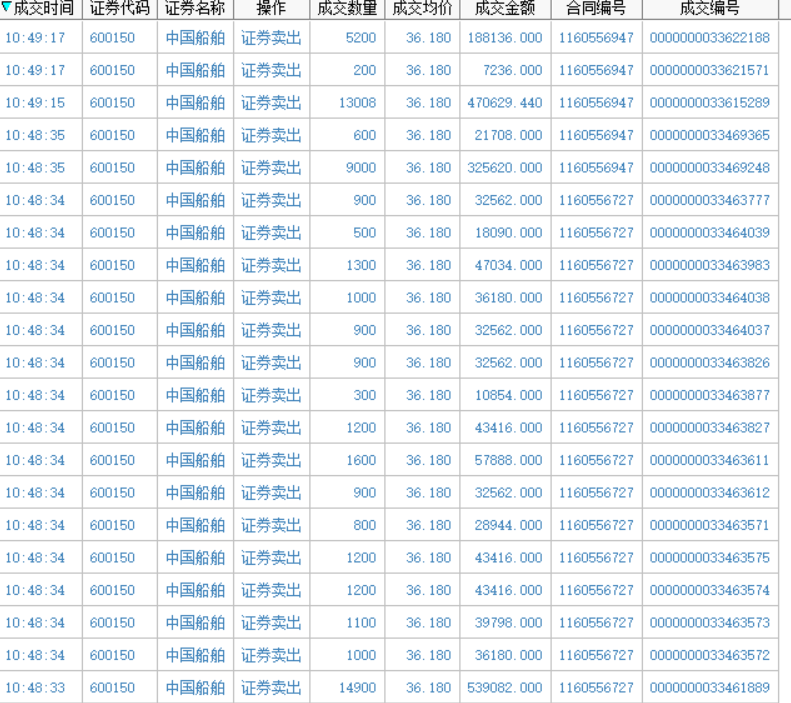Image resolution: width=791 pixels, height=703 pixels.
Task: Select trade number 0000000033463572
Action: [x=710, y=656]
